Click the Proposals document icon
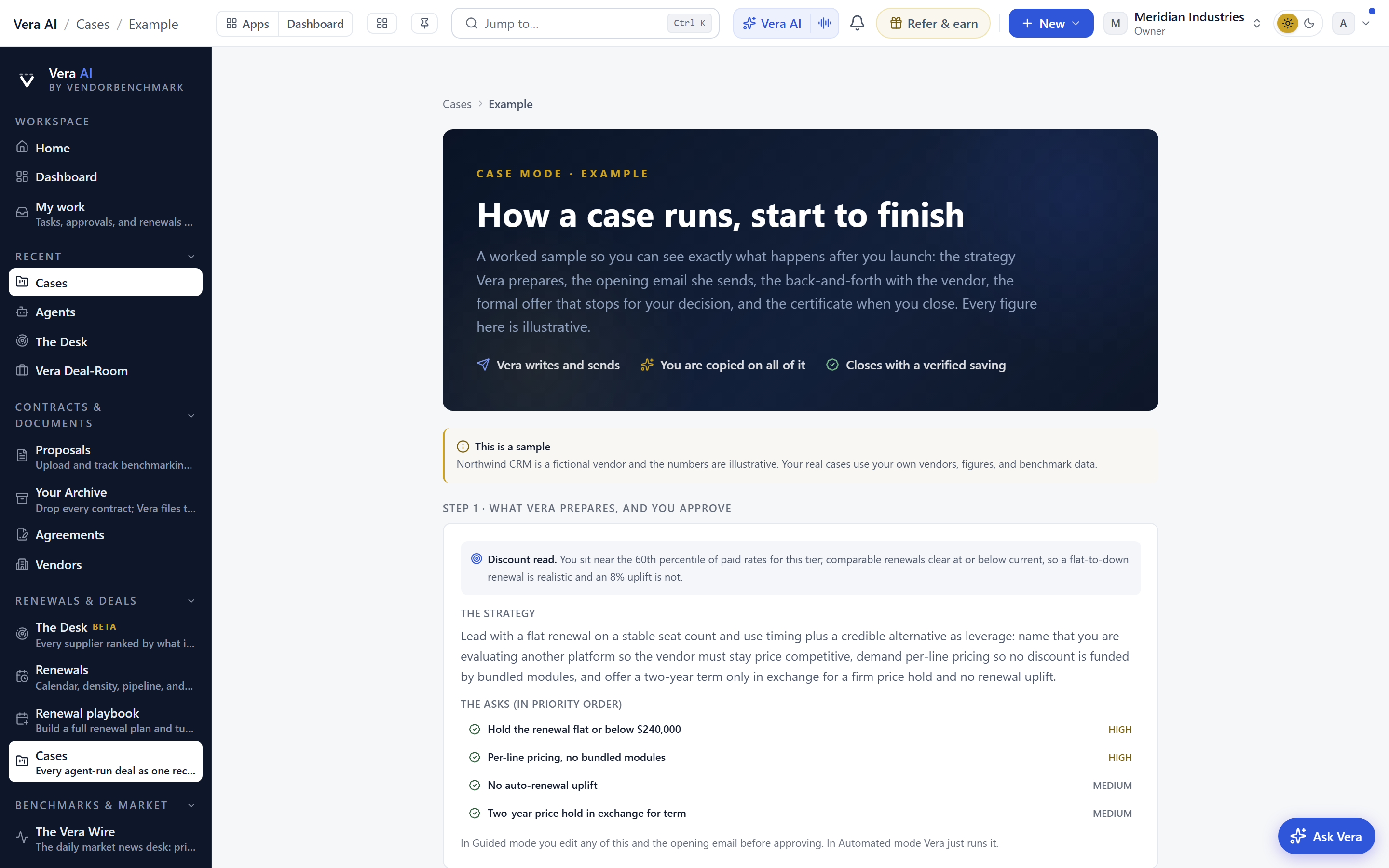1389x868 pixels. pyautogui.click(x=22, y=456)
